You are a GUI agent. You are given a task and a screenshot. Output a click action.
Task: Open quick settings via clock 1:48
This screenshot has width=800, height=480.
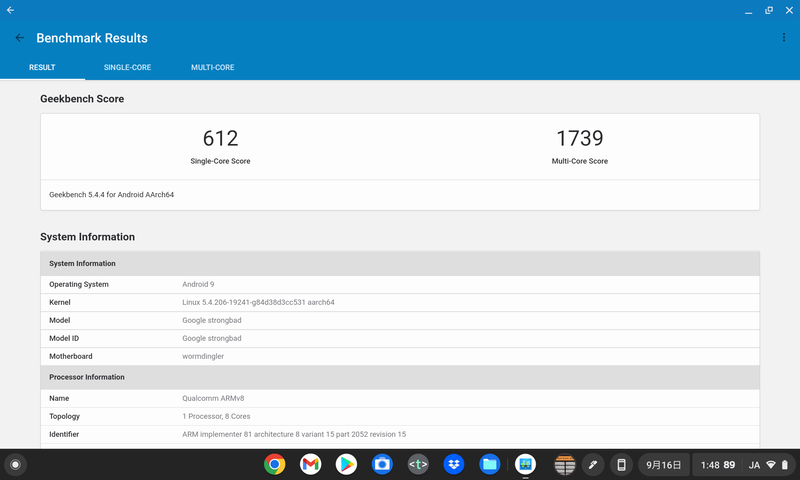710,465
